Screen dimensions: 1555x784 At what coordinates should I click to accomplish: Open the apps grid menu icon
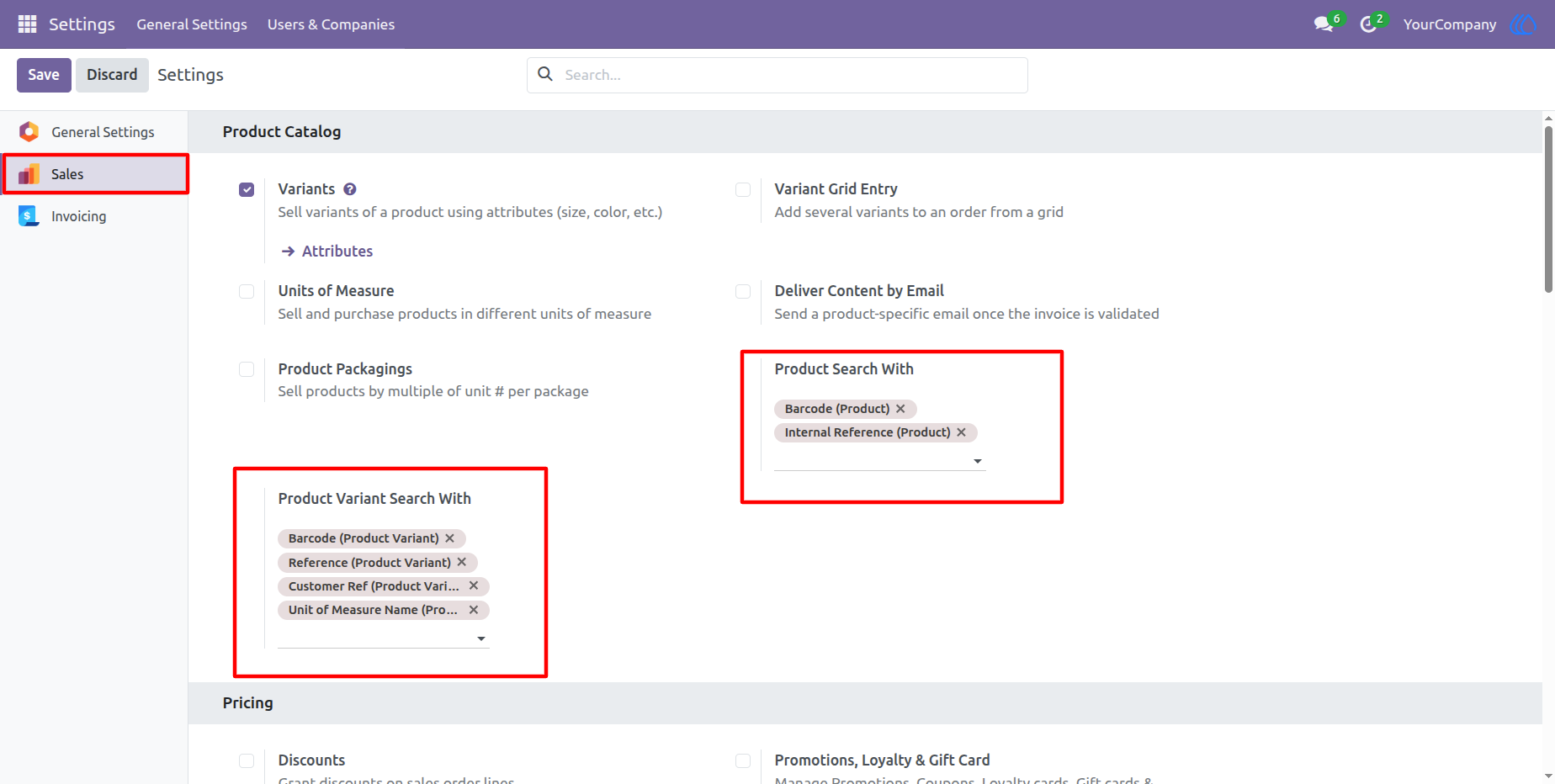tap(27, 24)
